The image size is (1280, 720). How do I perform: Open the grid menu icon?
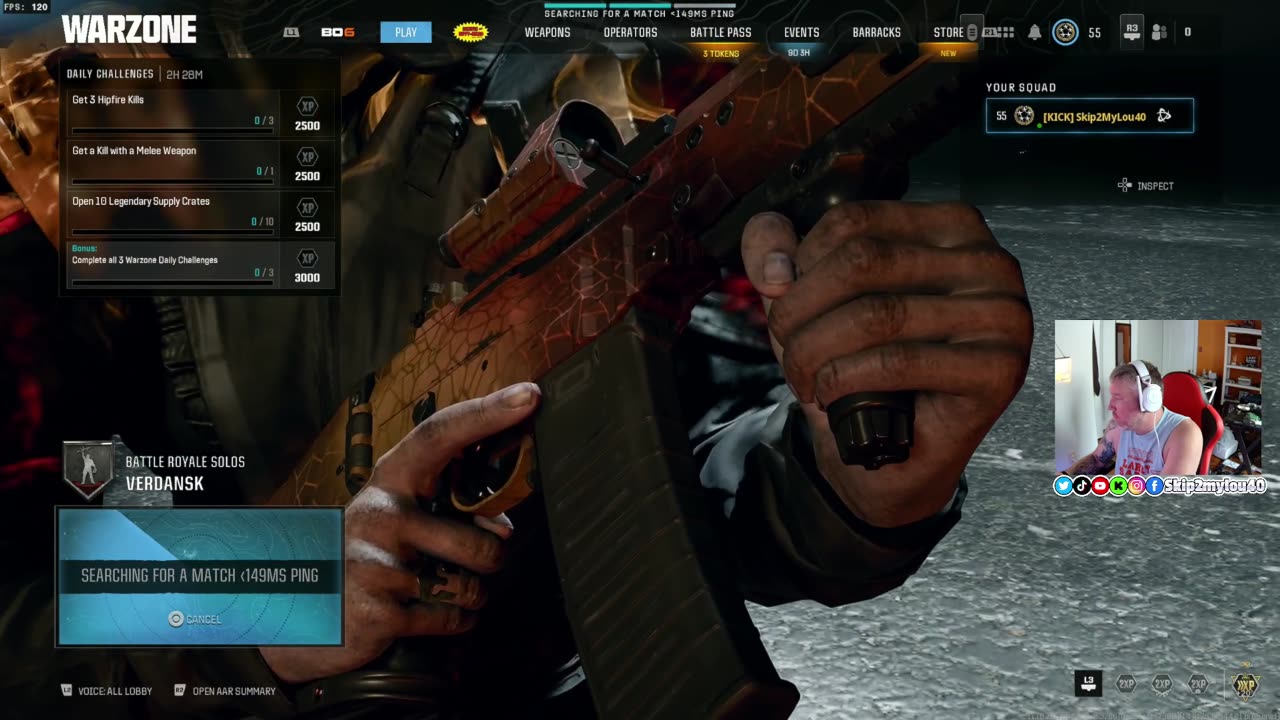1006,32
